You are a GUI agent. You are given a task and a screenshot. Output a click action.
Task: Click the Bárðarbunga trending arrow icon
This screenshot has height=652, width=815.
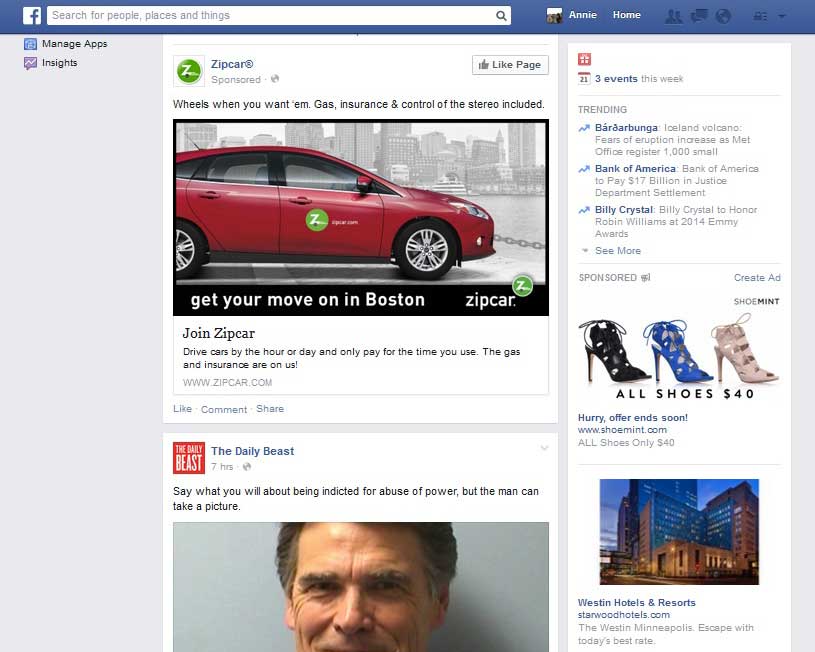[x=584, y=128]
